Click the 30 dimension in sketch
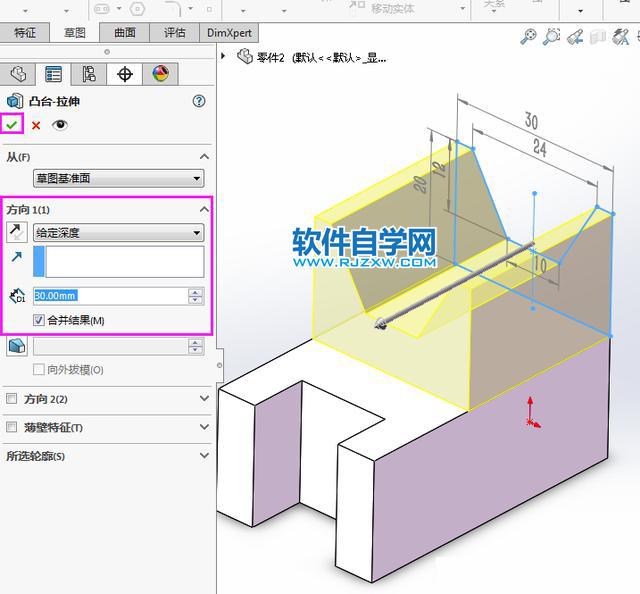 click(x=531, y=121)
